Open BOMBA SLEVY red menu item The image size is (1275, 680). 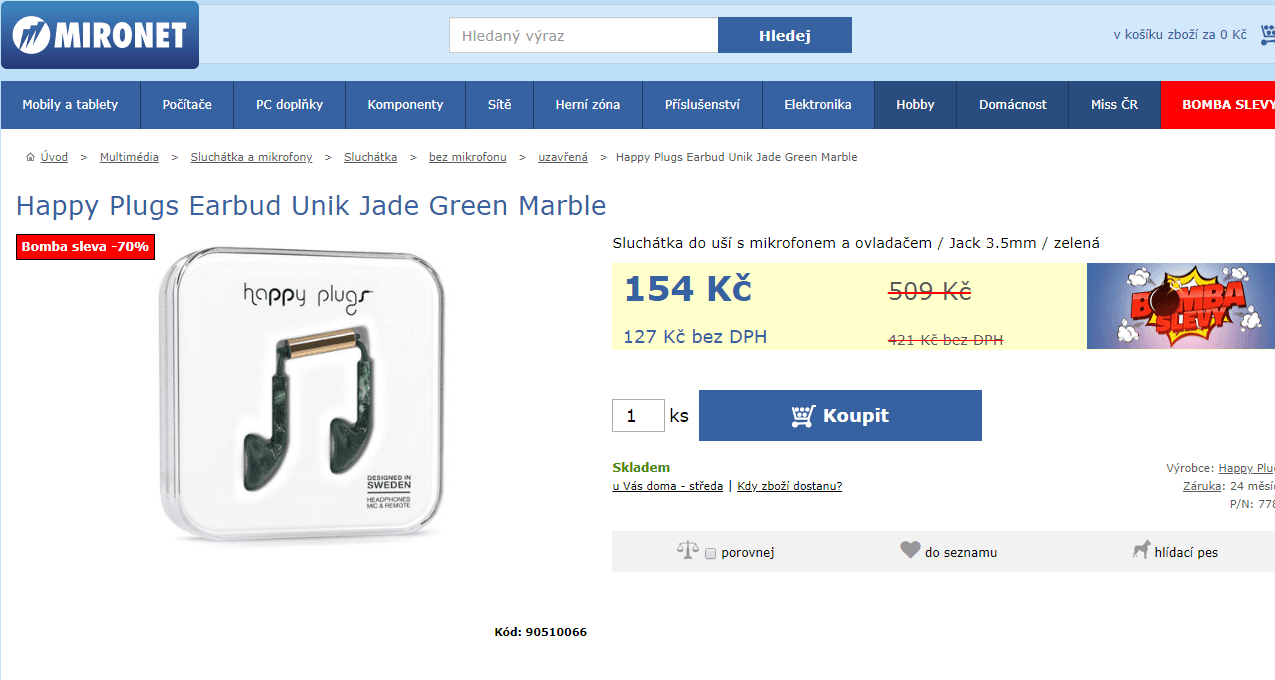[1218, 105]
